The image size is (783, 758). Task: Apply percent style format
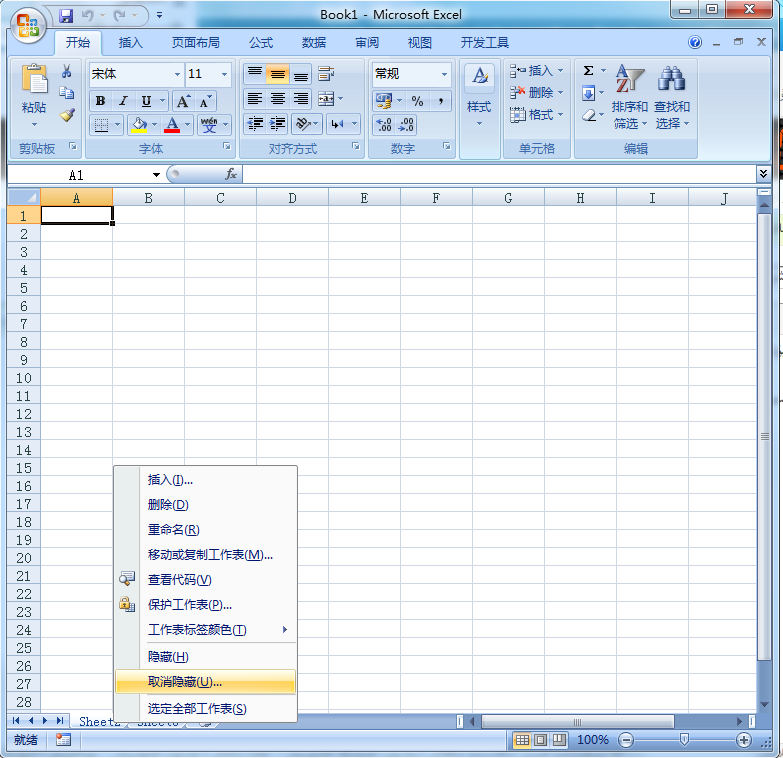click(417, 101)
